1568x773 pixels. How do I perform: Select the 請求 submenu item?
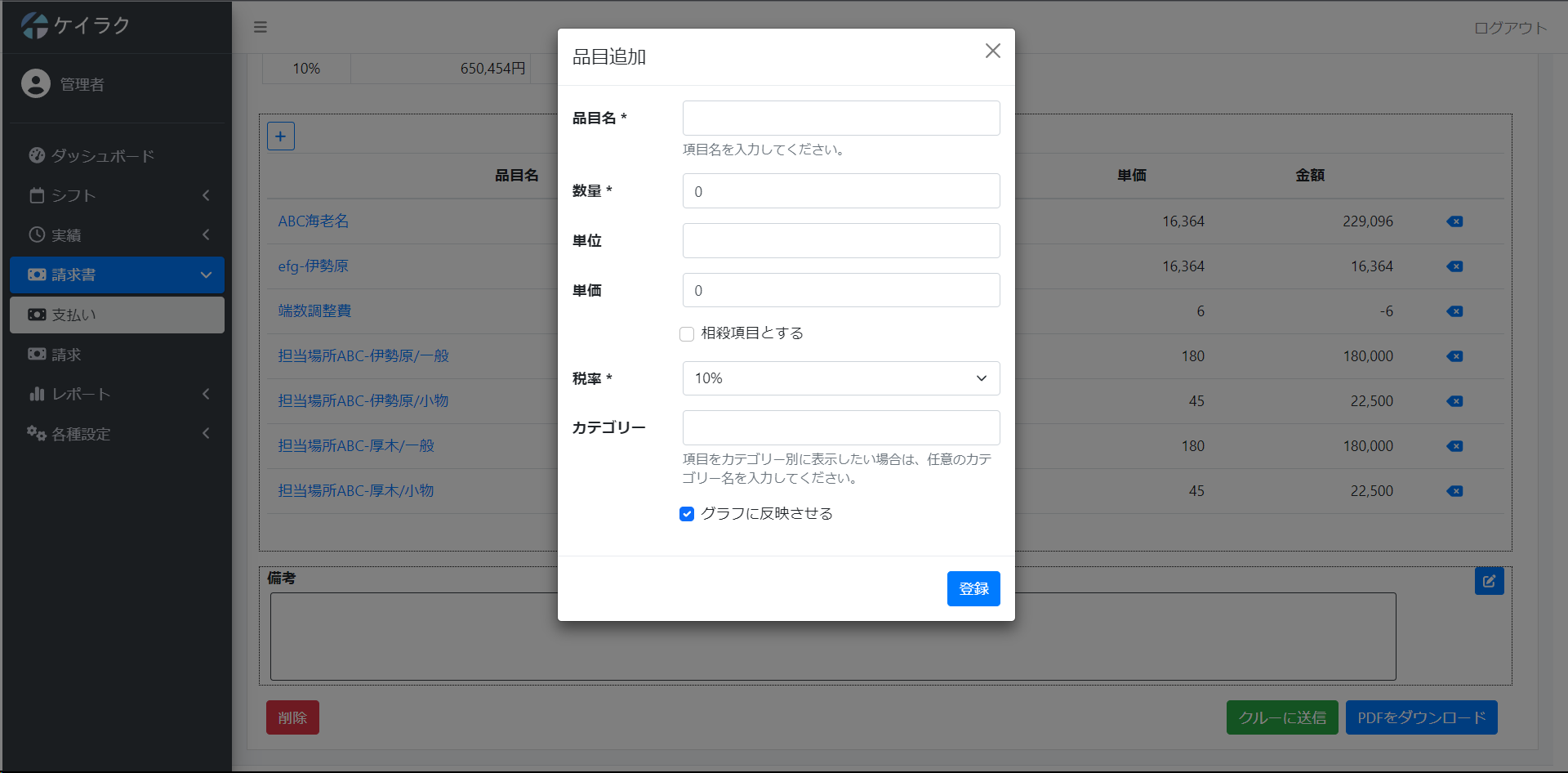click(x=117, y=355)
